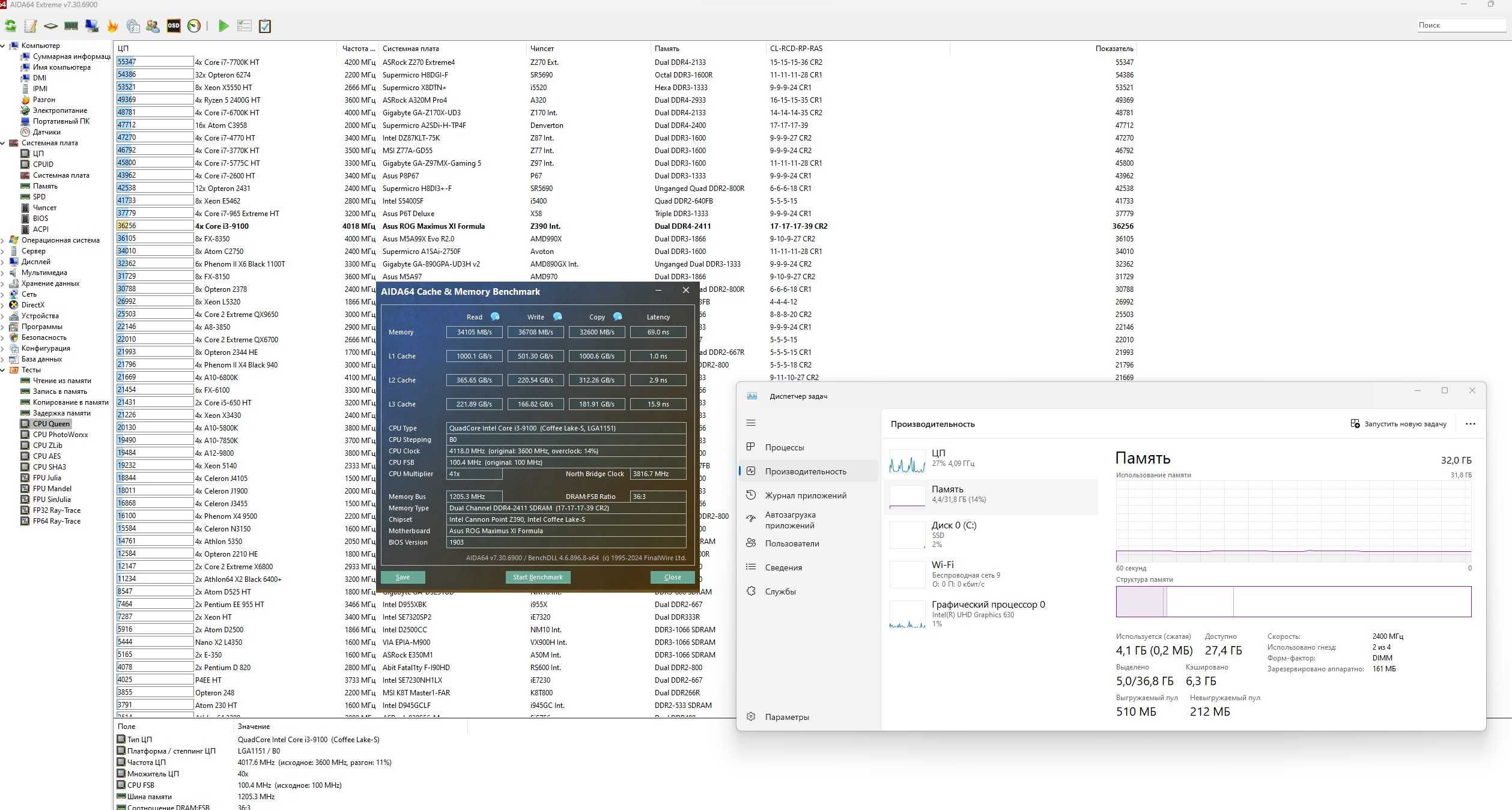Click the Write info bubble icon
Image resolution: width=1512 pixels, height=810 pixels.
tap(557, 316)
